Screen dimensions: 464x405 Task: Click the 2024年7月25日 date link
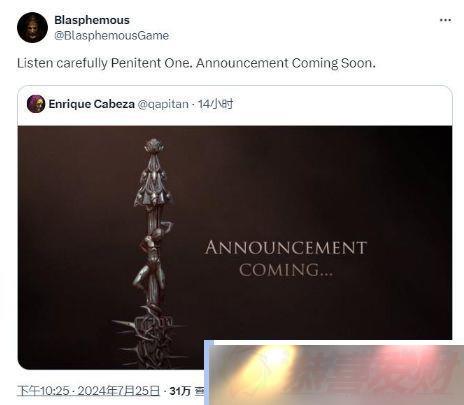click(119, 391)
